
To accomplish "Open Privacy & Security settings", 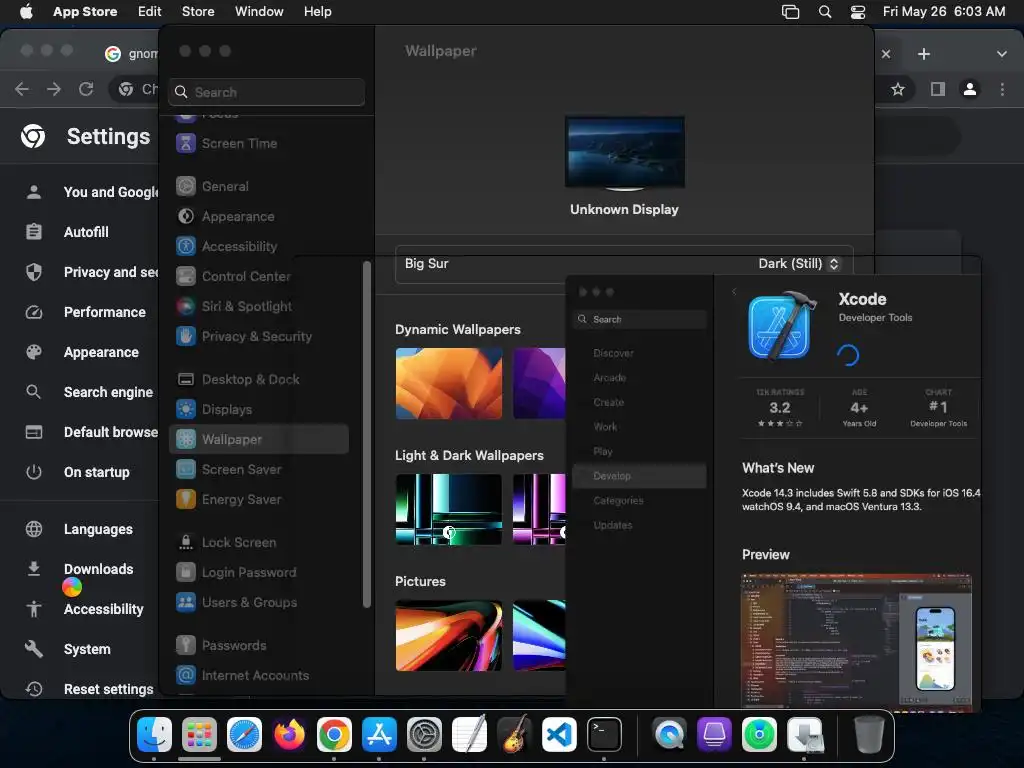I will pyautogui.click(x=259, y=336).
